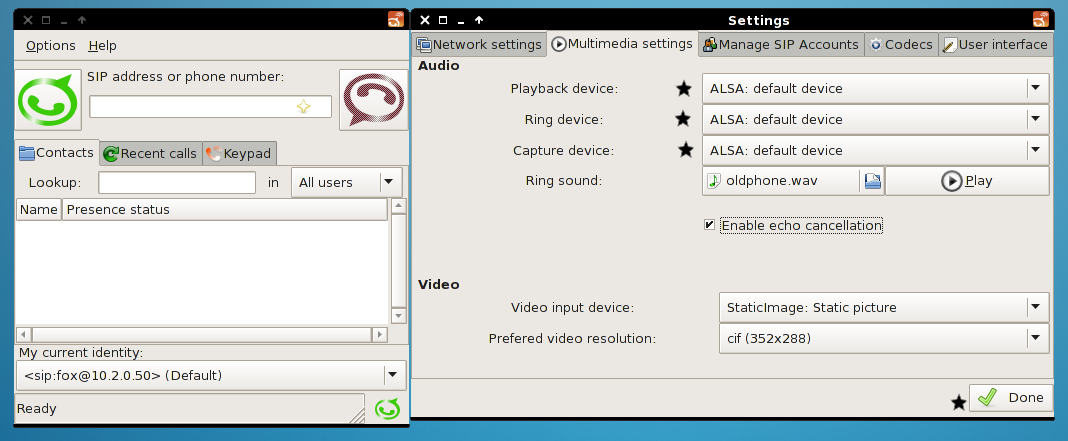Click the green status icon in status bar
This screenshot has width=1068, height=441.
pyautogui.click(x=386, y=408)
